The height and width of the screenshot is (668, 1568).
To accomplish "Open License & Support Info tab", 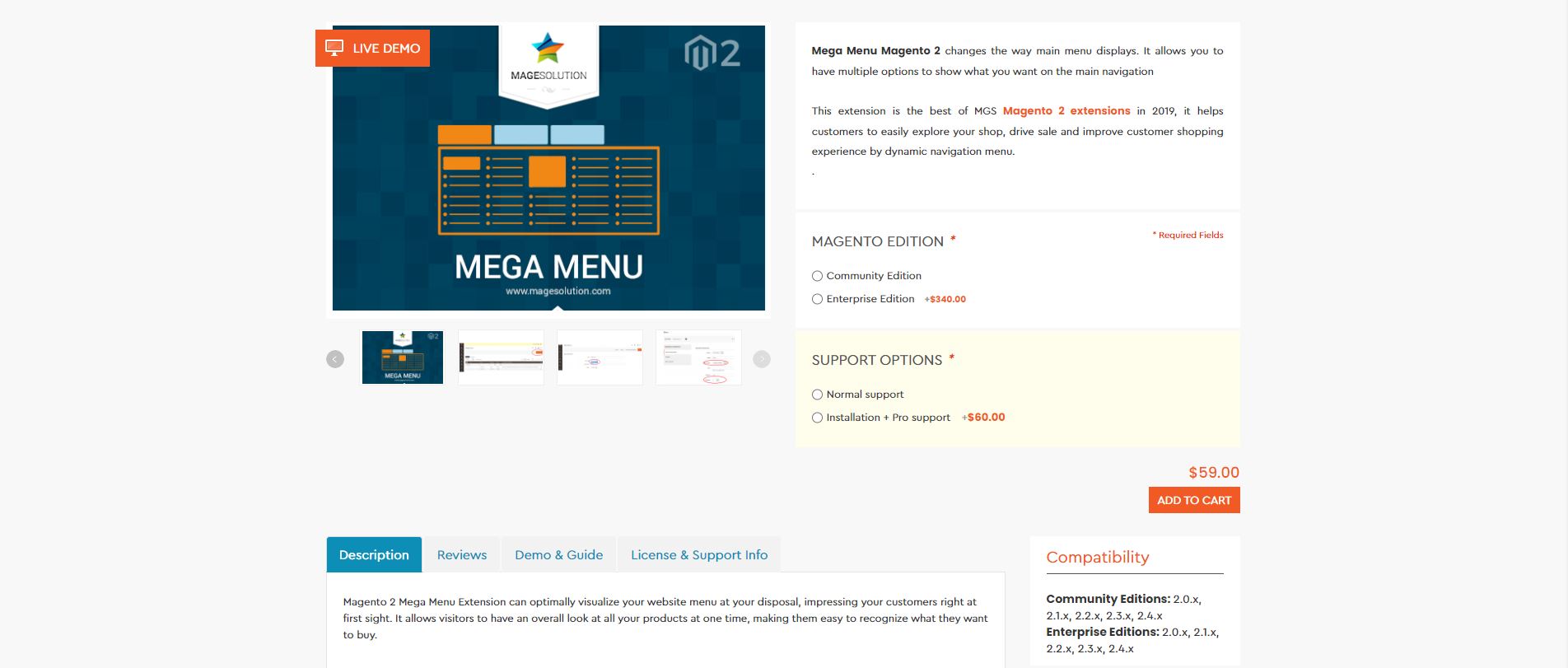I will [x=699, y=554].
